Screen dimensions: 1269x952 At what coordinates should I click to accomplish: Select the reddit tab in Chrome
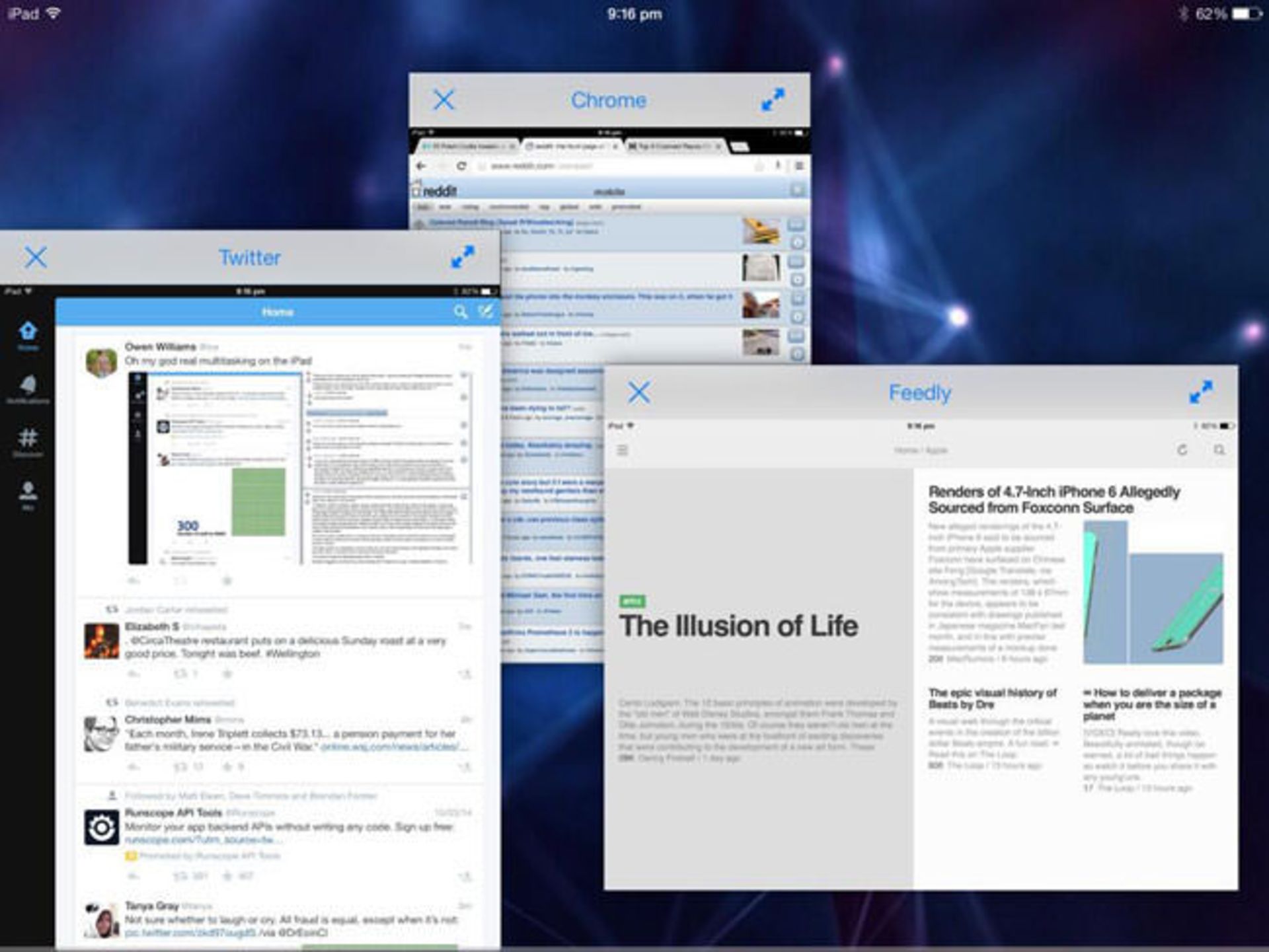[572, 146]
